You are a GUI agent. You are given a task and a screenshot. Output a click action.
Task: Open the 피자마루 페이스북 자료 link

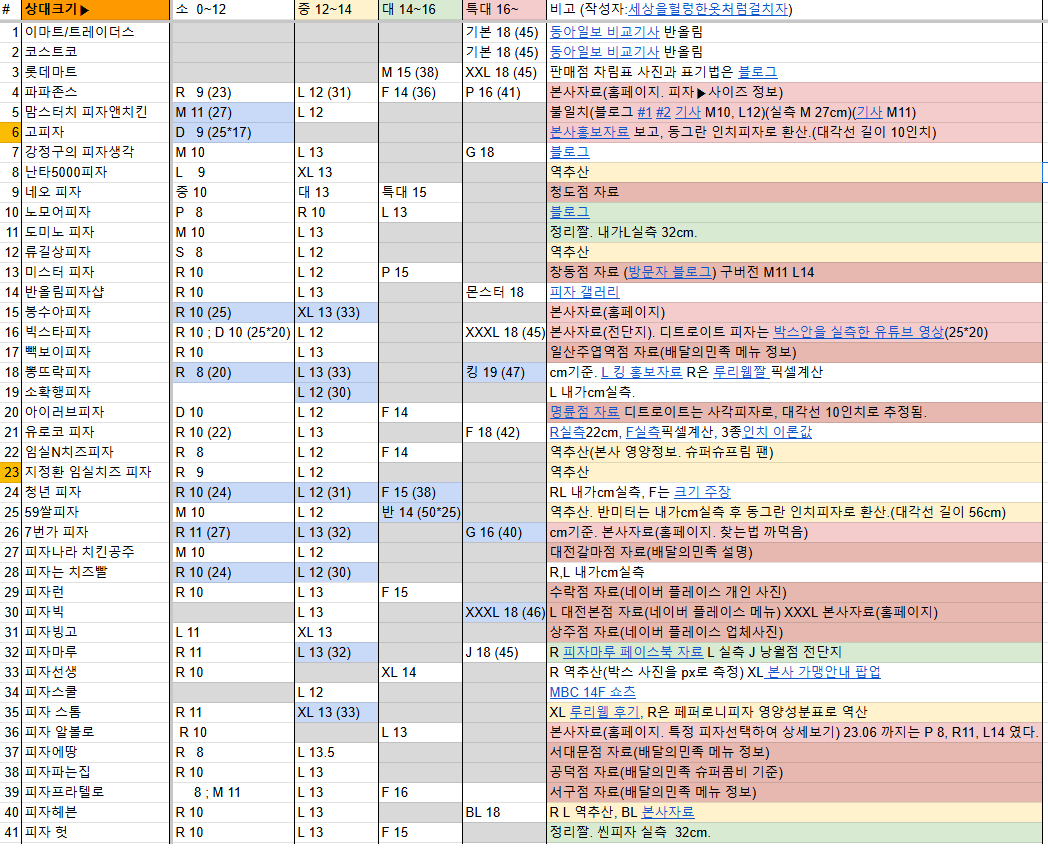(x=632, y=652)
